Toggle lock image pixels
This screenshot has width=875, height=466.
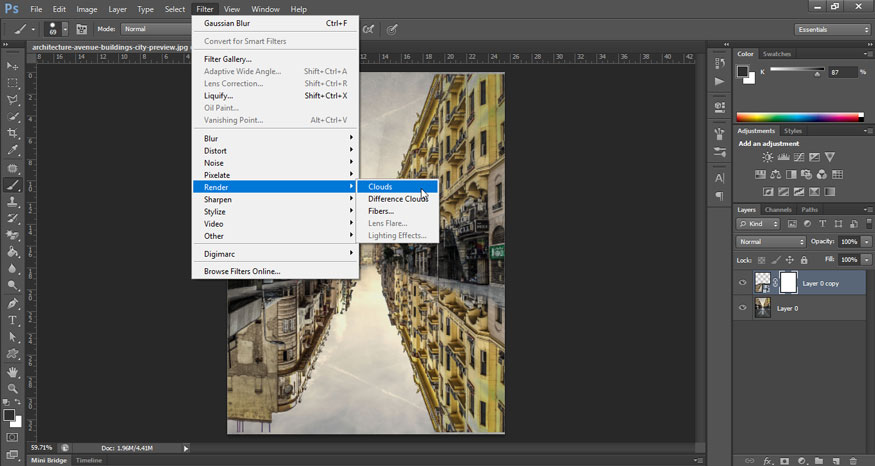point(776,260)
